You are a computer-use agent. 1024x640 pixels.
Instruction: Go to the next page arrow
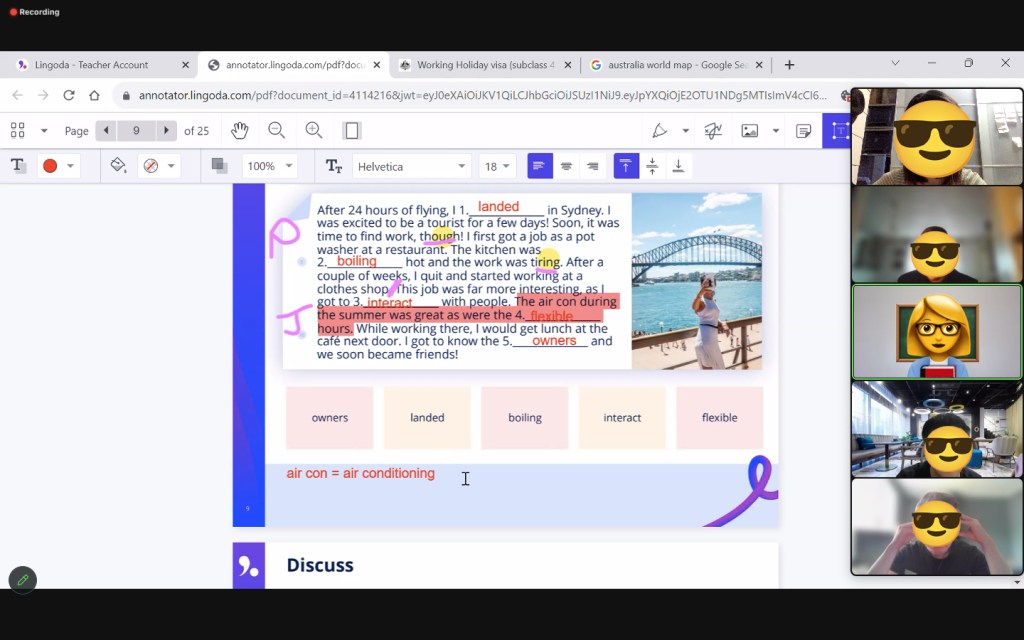[x=166, y=131]
